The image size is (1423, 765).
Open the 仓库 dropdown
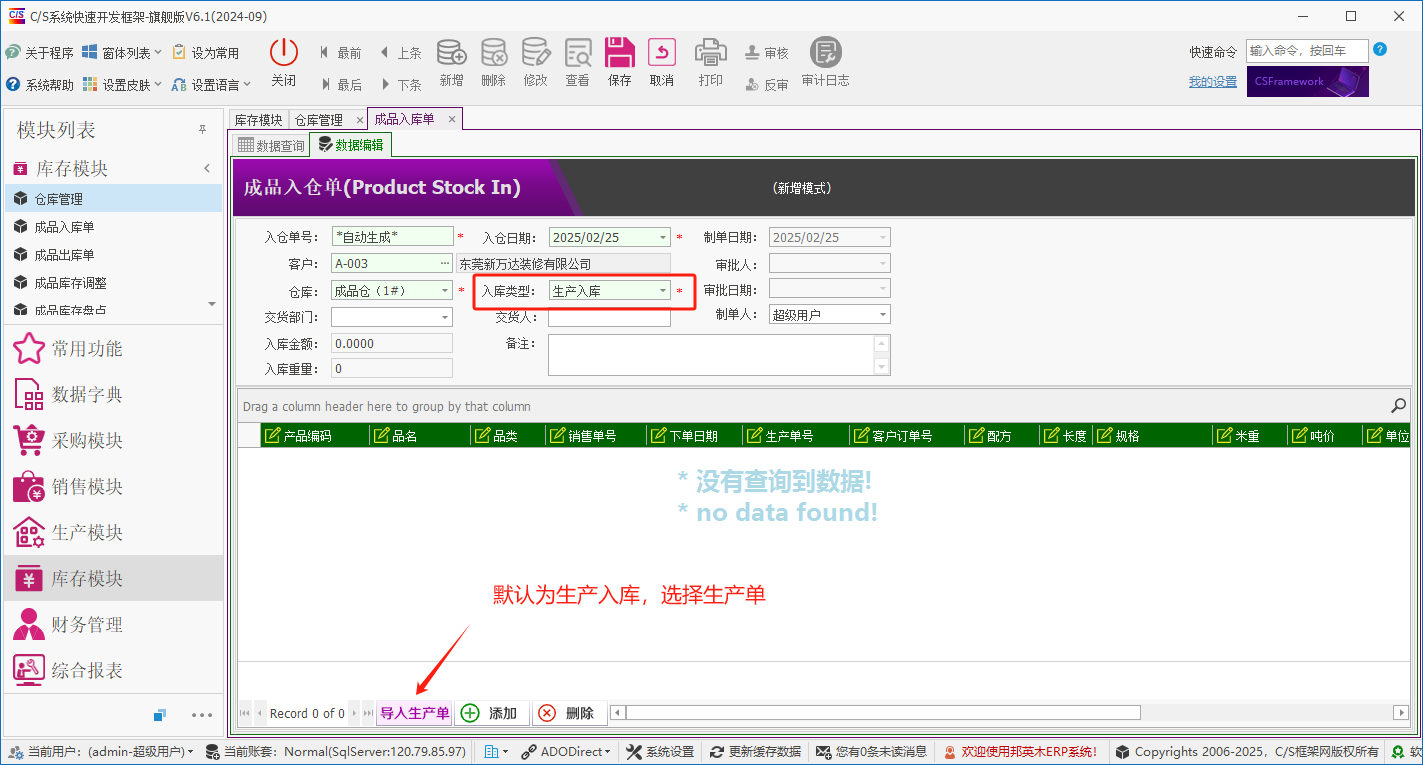(x=445, y=291)
